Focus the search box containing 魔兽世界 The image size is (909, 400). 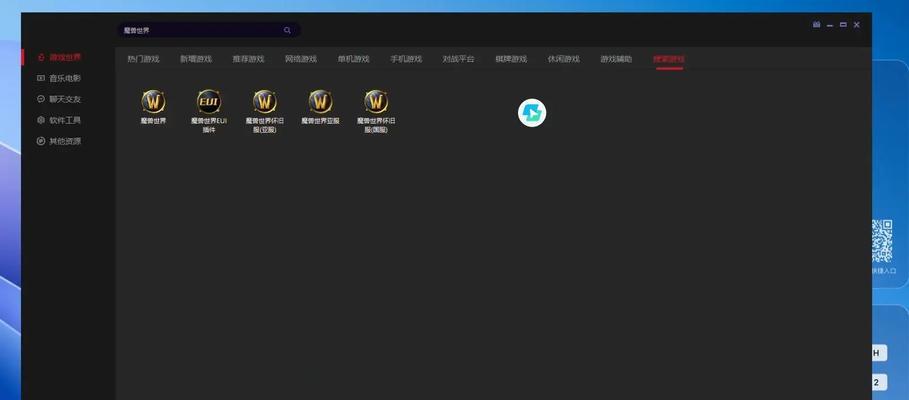tap(209, 30)
